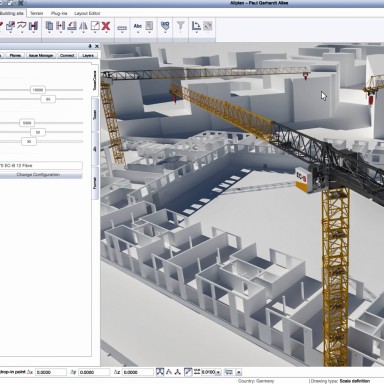The height and width of the screenshot is (384, 384).
Task: Click the red X delete tool
Action: pos(106,26)
